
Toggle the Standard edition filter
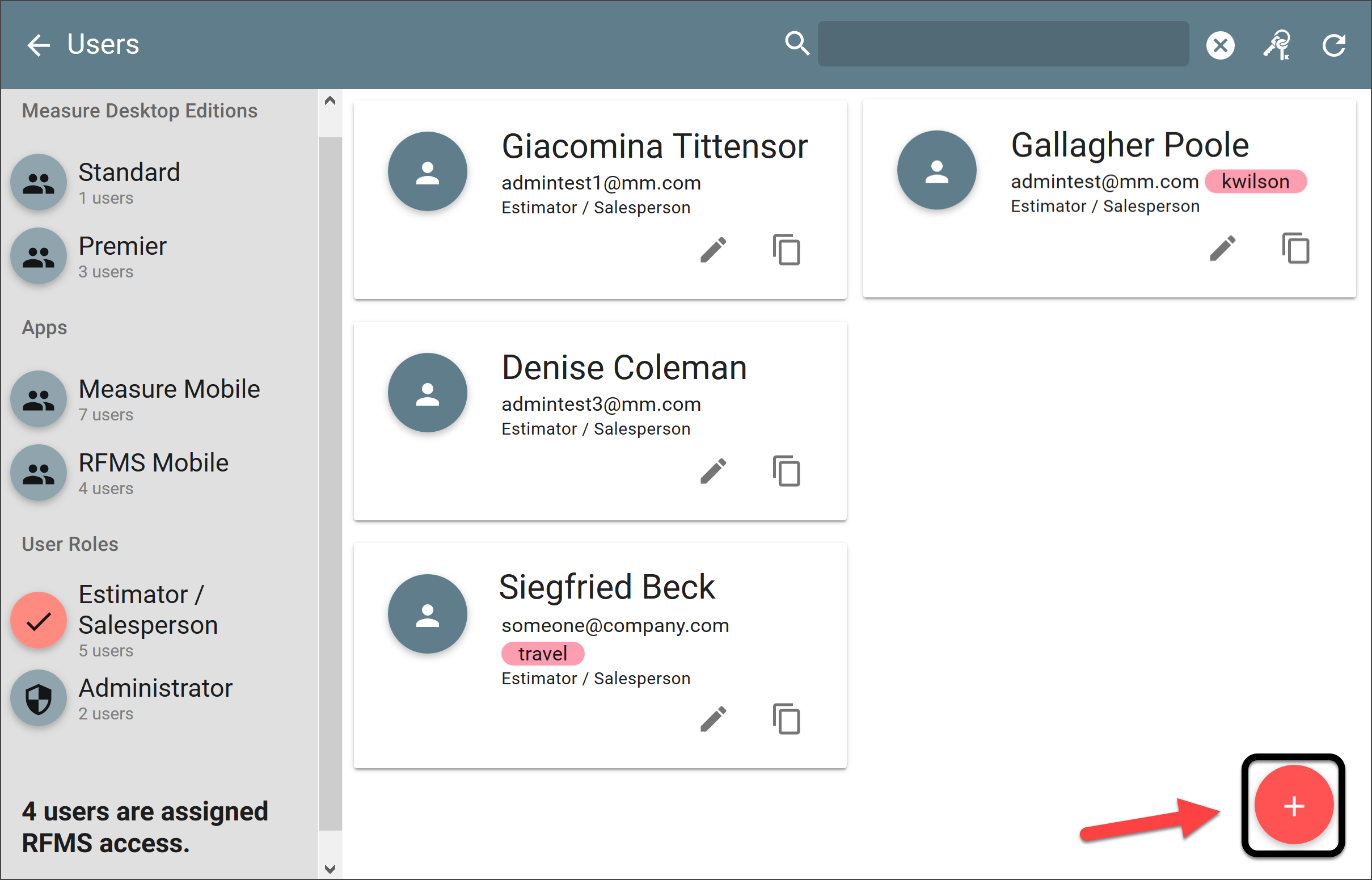click(x=39, y=182)
